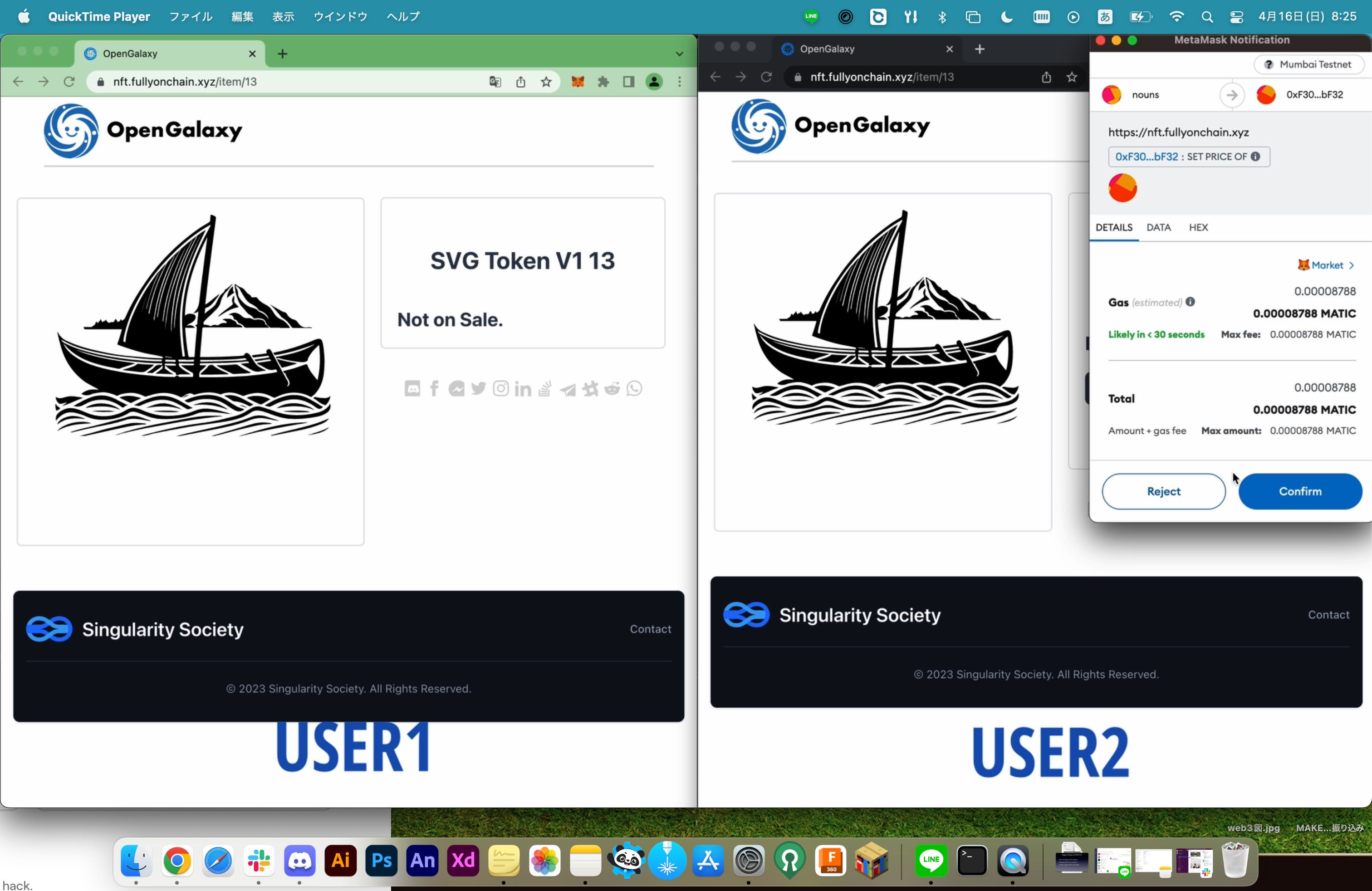Click the OpenGalaxy logo in User2 window
Viewport: 1372px width, 891px height.
(831, 126)
